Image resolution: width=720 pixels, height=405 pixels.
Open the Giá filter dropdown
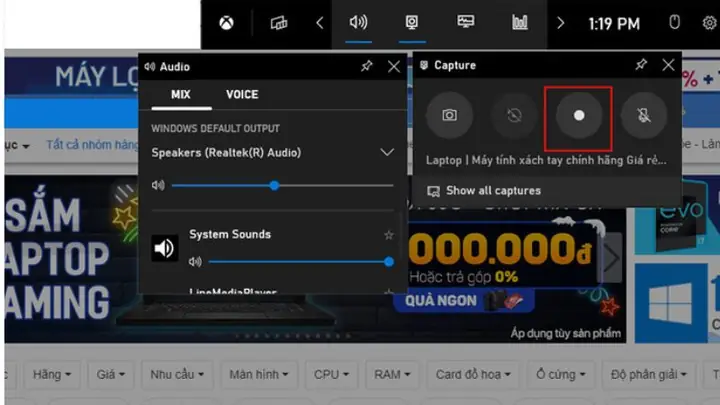tap(111, 375)
